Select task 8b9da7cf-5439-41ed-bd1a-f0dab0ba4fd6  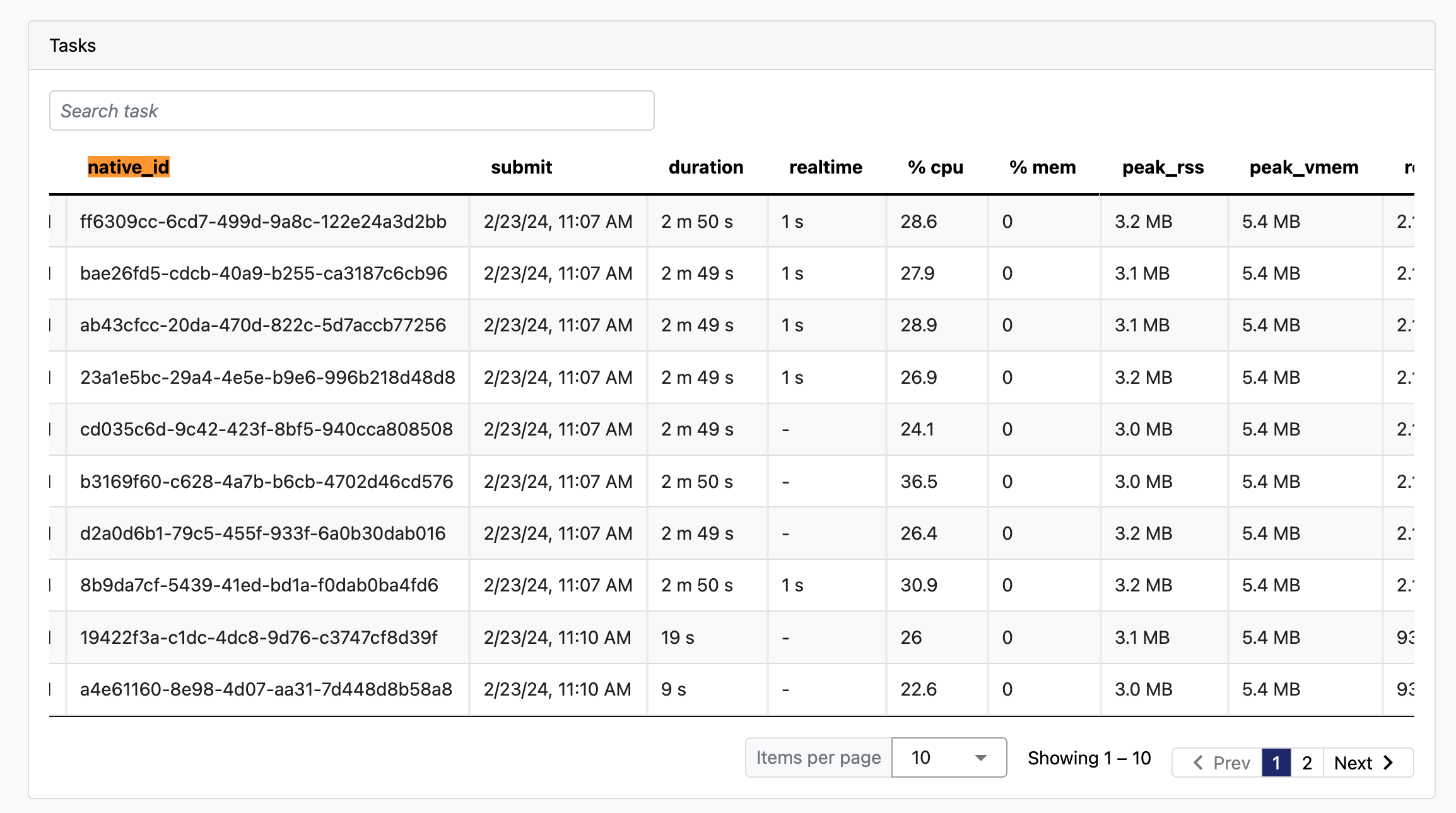tap(259, 585)
